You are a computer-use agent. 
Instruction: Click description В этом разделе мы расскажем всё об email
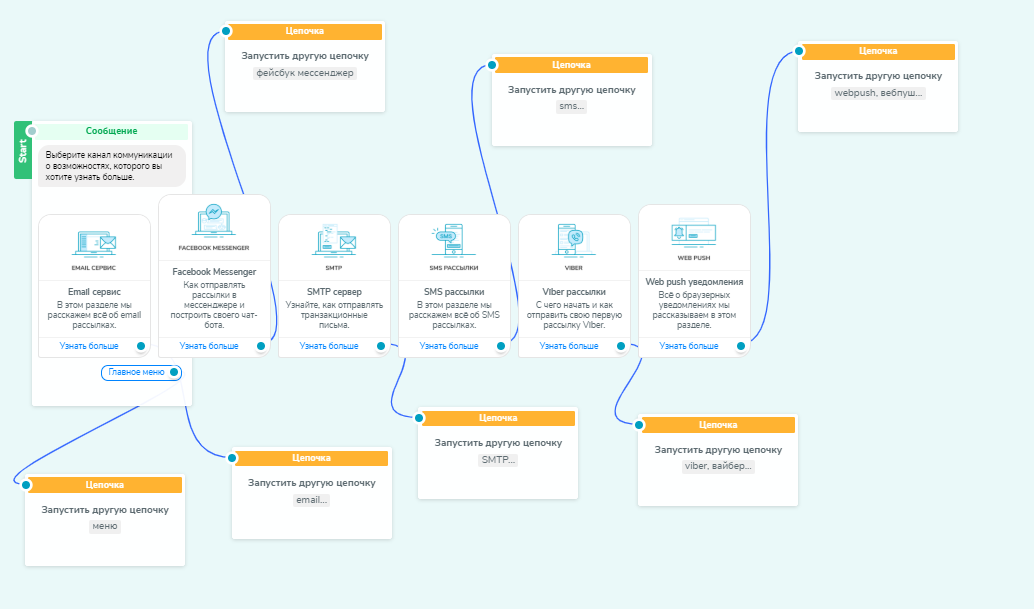click(x=94, y=315)
